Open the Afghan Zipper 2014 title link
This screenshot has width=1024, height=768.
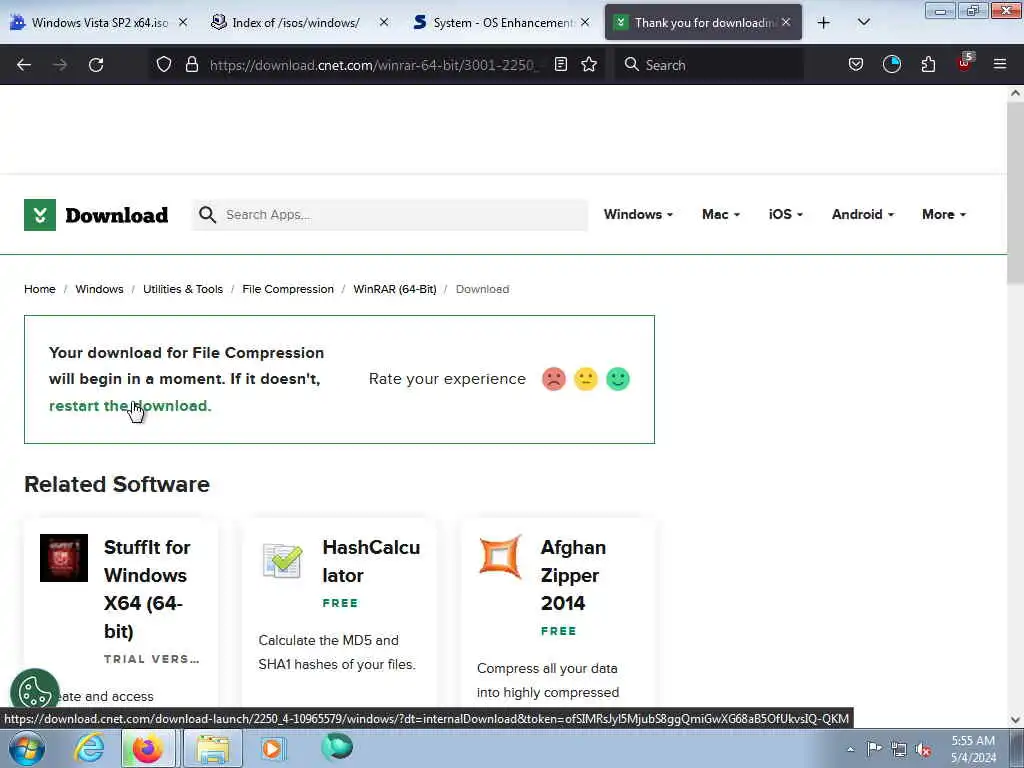tap(573, 575)
